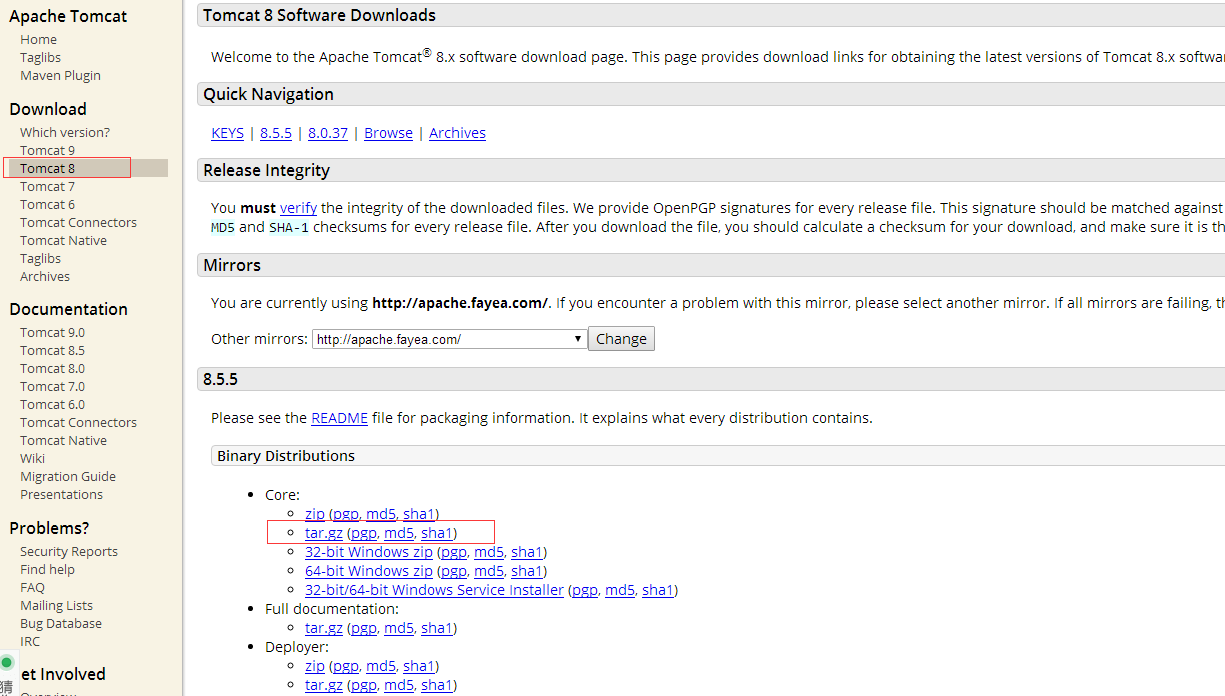
Task: Jump to the 8.5.5 quick navigation link
Action: [276, 133]
